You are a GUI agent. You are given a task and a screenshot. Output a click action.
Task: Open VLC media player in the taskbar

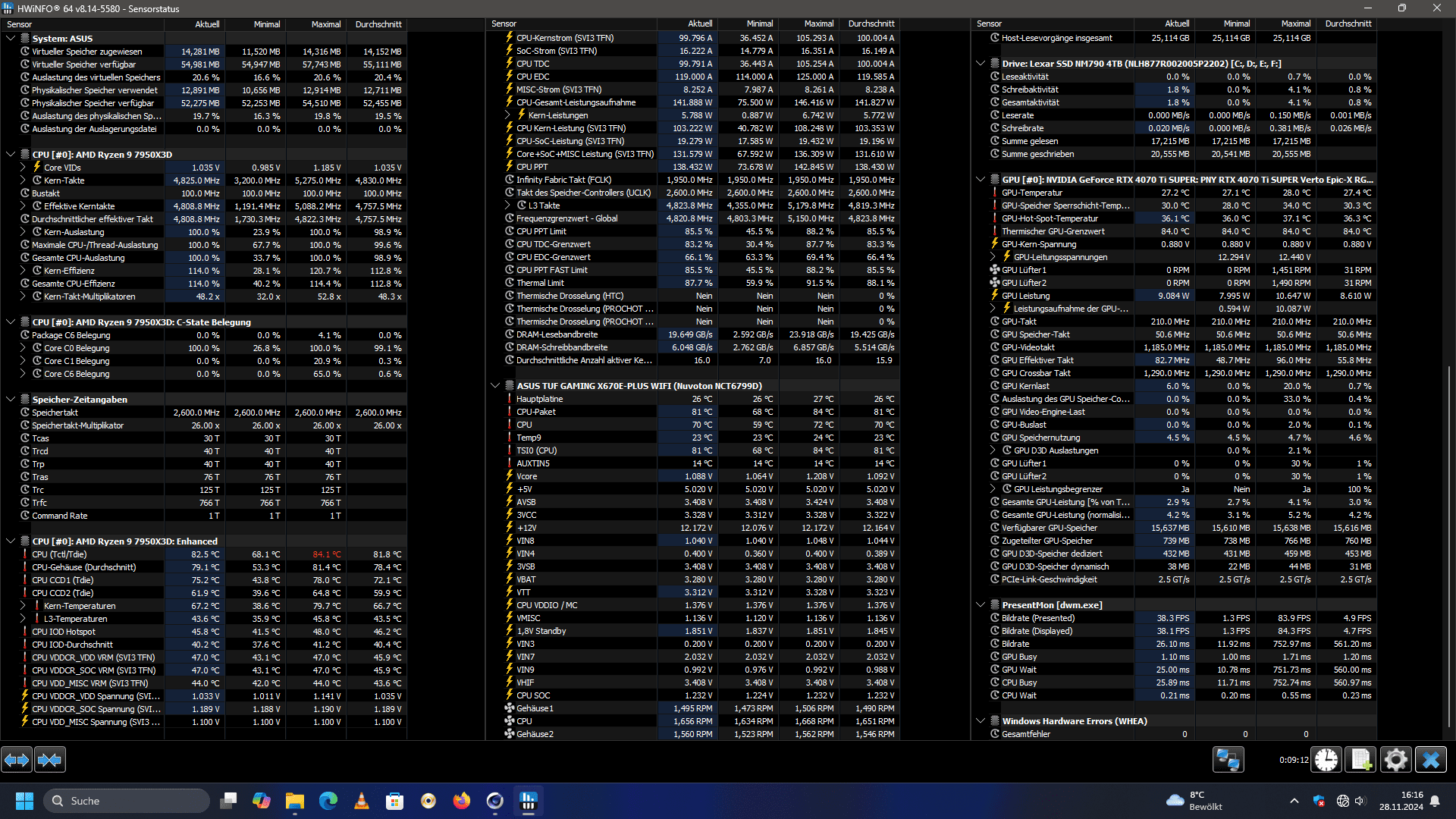click(362, 801)
